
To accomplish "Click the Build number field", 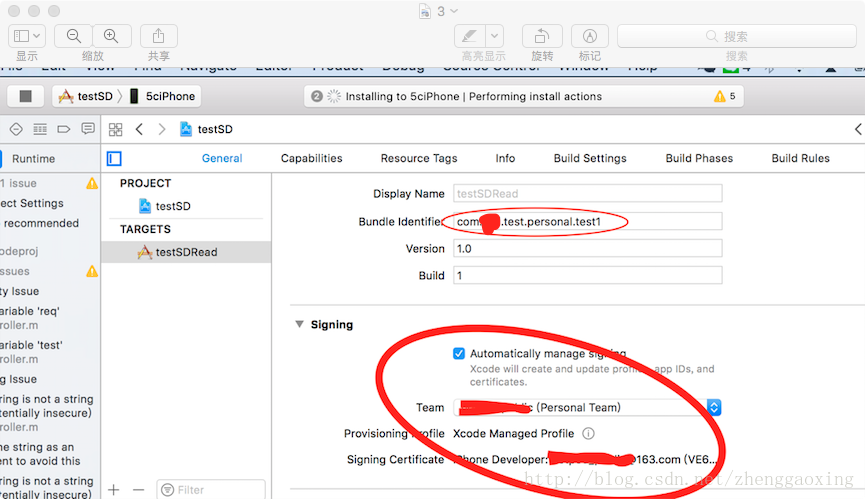I will (x=588, y=275).
